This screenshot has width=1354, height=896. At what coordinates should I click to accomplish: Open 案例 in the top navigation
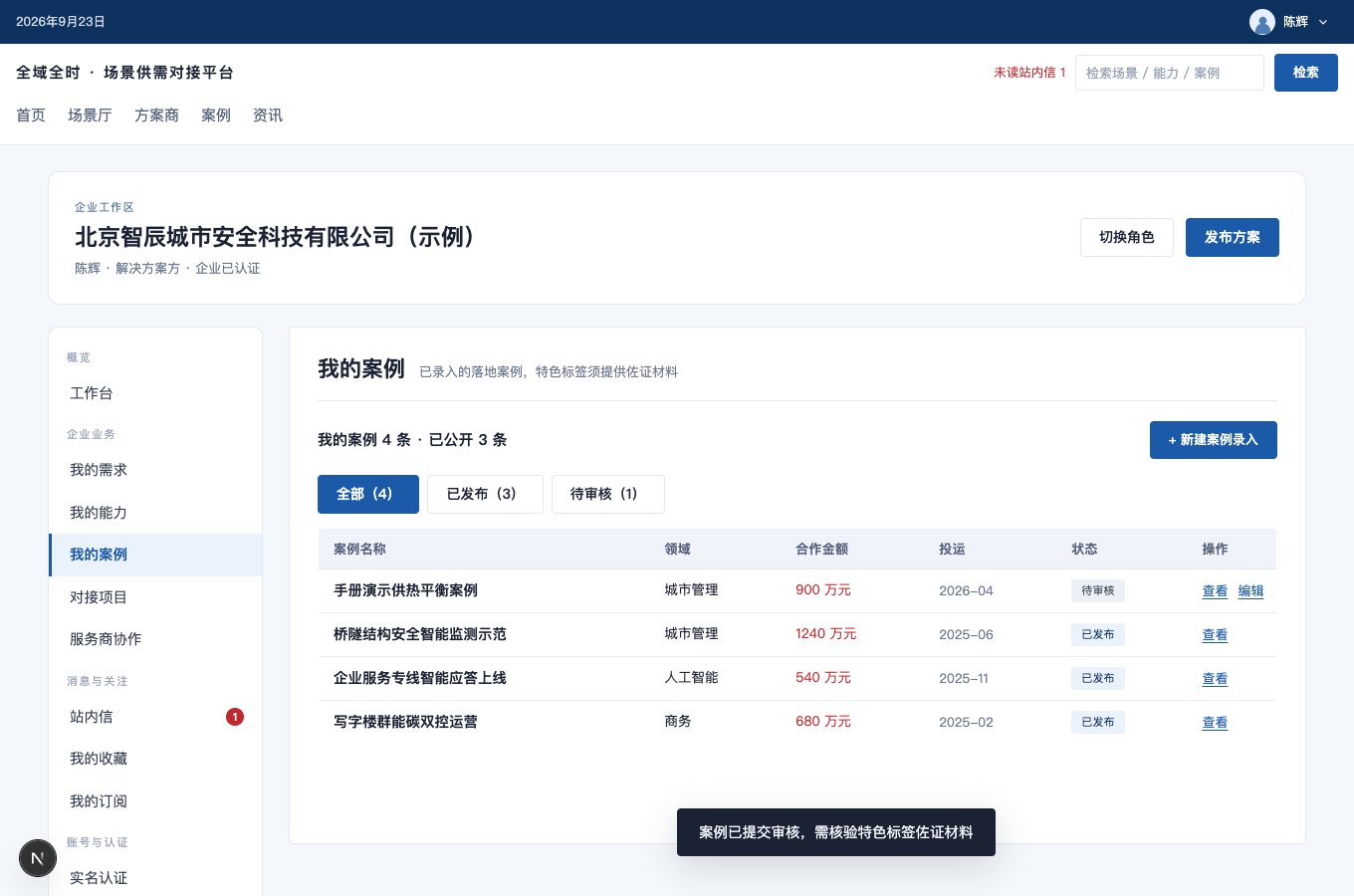click(x=216, y=115)
